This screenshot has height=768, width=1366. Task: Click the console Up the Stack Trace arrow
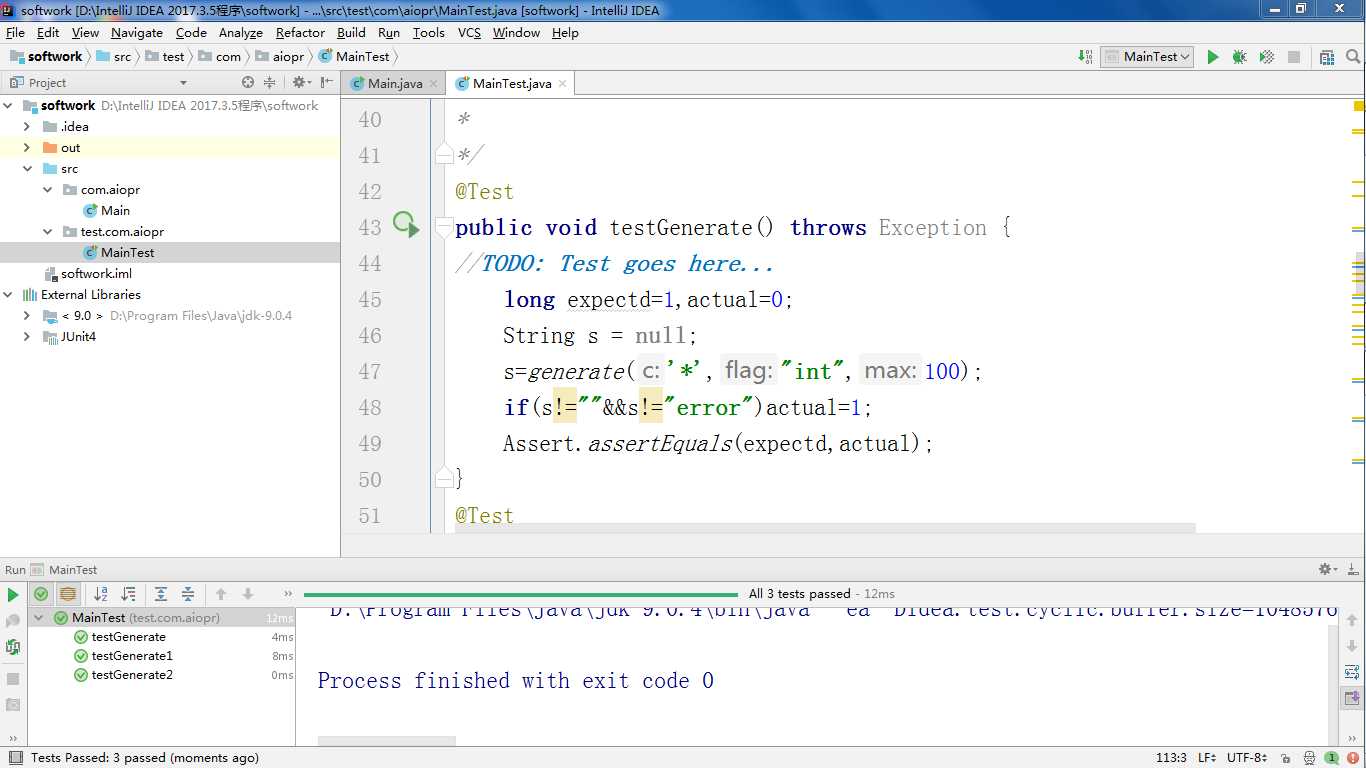pyautogui.click(x=1352, y=620)
